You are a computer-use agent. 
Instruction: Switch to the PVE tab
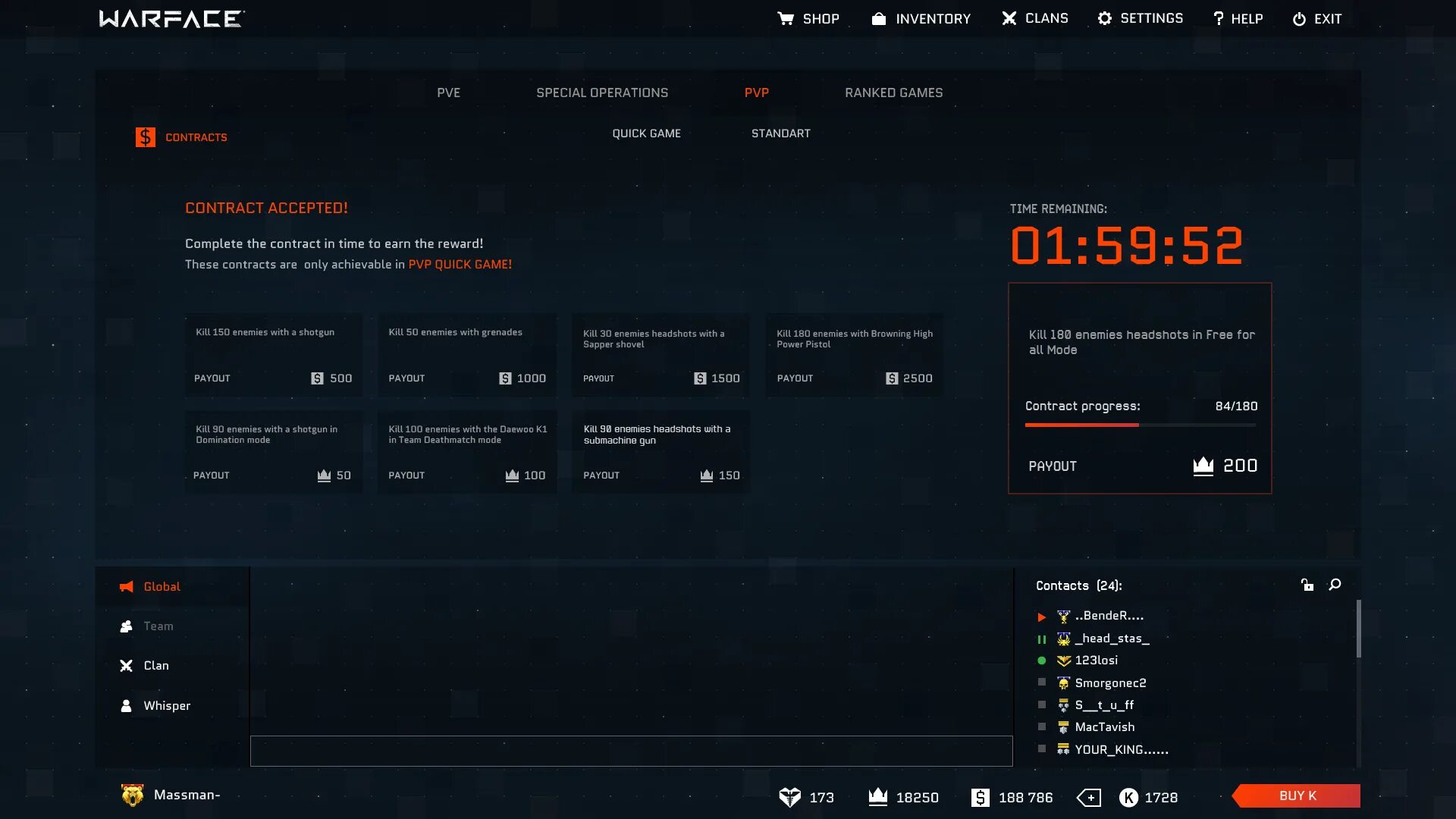(x=448, y=93)
